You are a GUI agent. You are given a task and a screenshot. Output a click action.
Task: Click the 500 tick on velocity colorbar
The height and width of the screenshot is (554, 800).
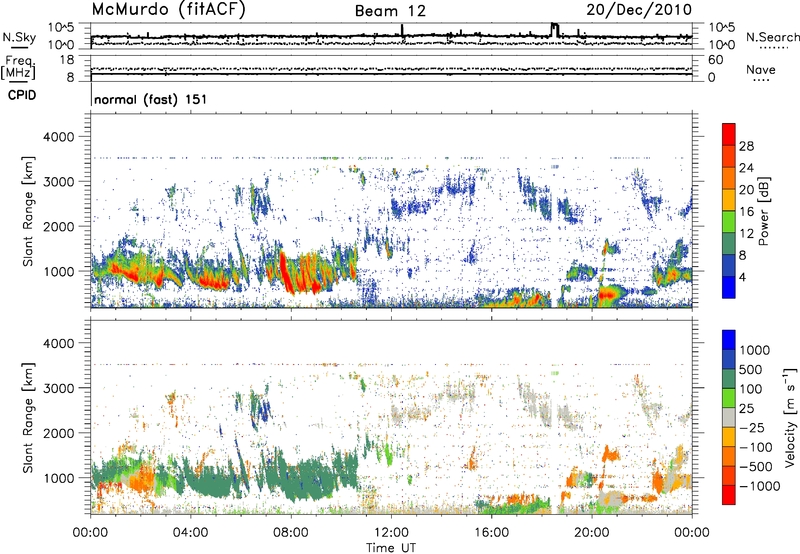[x=751, y=369]
